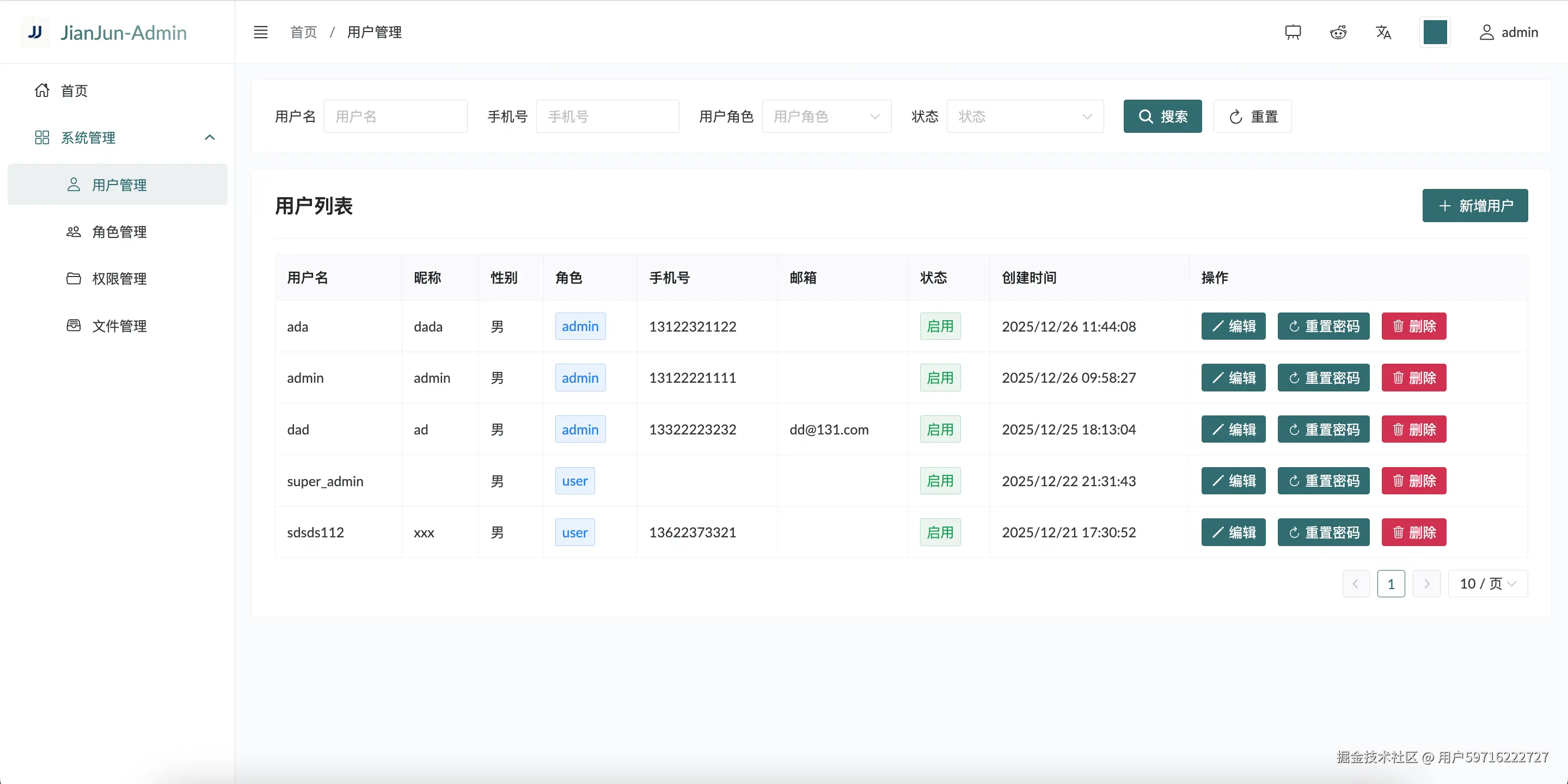Toggle sidebar with the hamburger menu icon

pyautogui.click(x=261, y=32)
